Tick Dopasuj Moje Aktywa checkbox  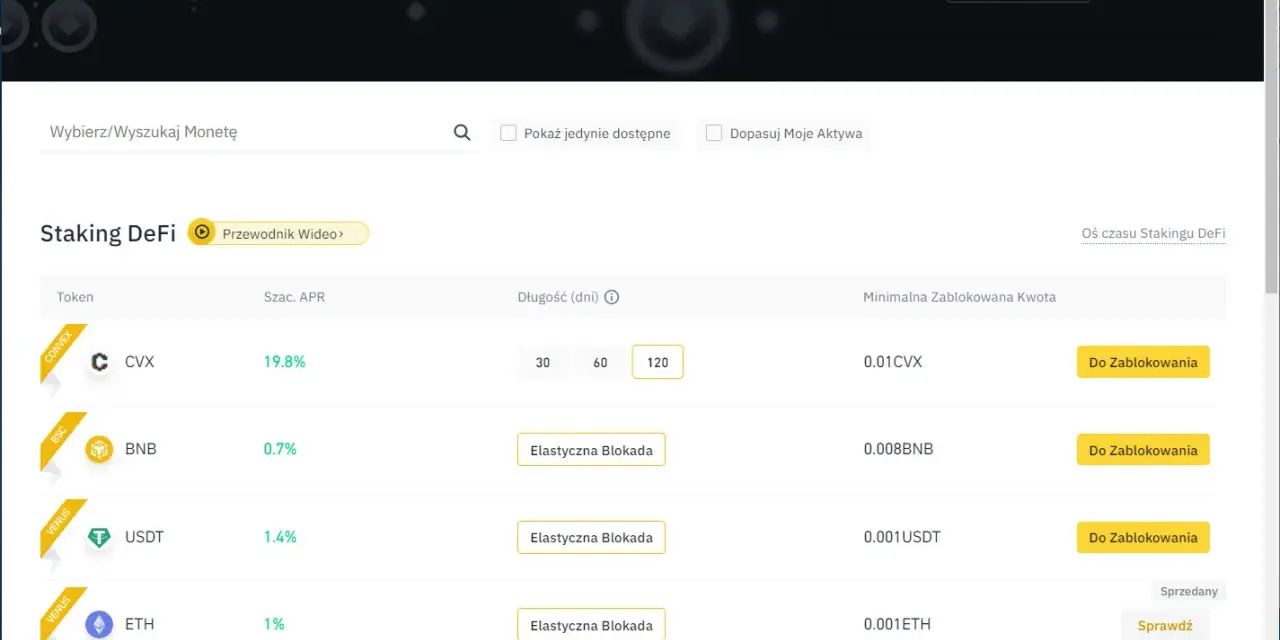714,133
